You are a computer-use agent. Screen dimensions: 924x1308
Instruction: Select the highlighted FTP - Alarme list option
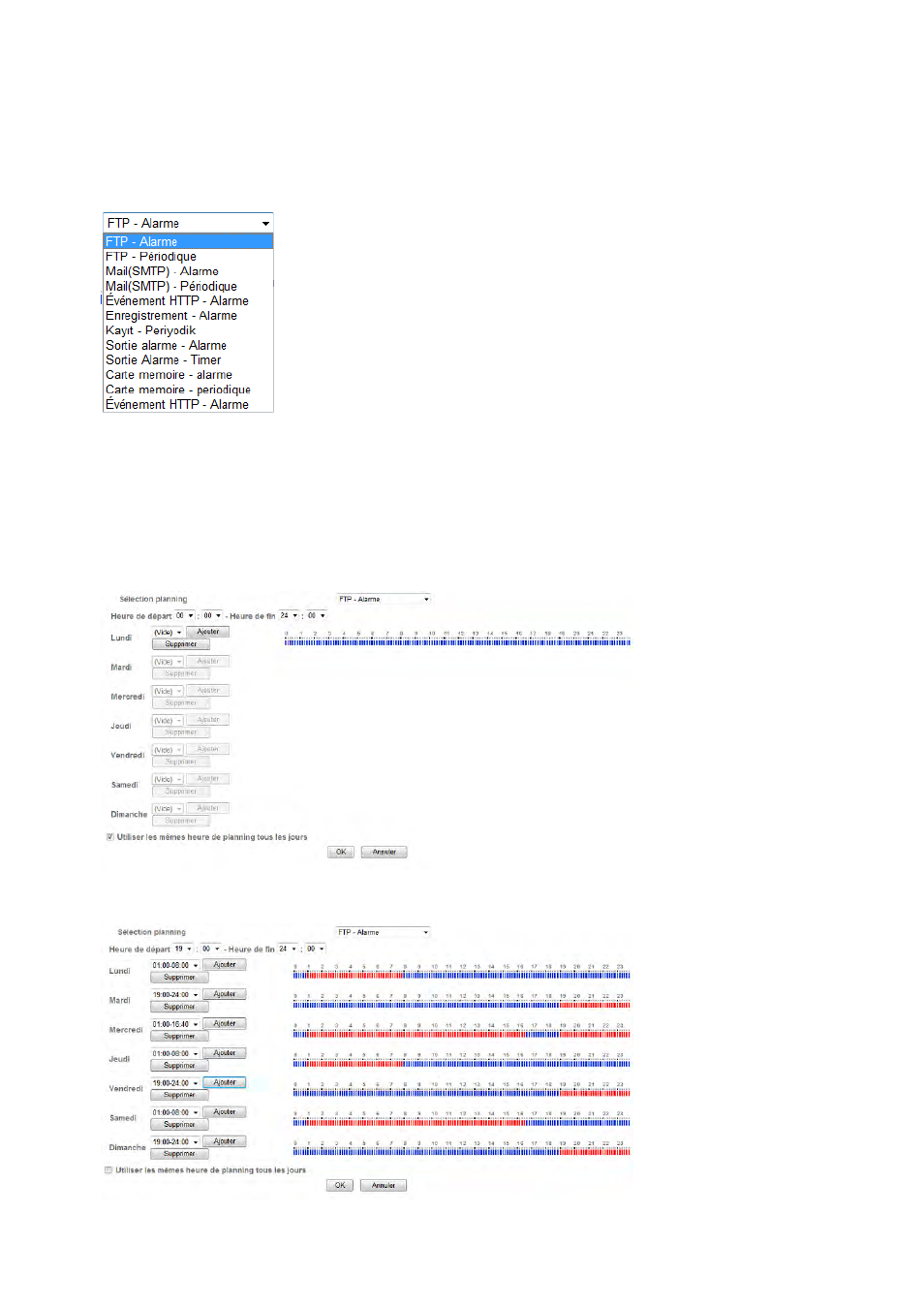[x=188, y=241]
